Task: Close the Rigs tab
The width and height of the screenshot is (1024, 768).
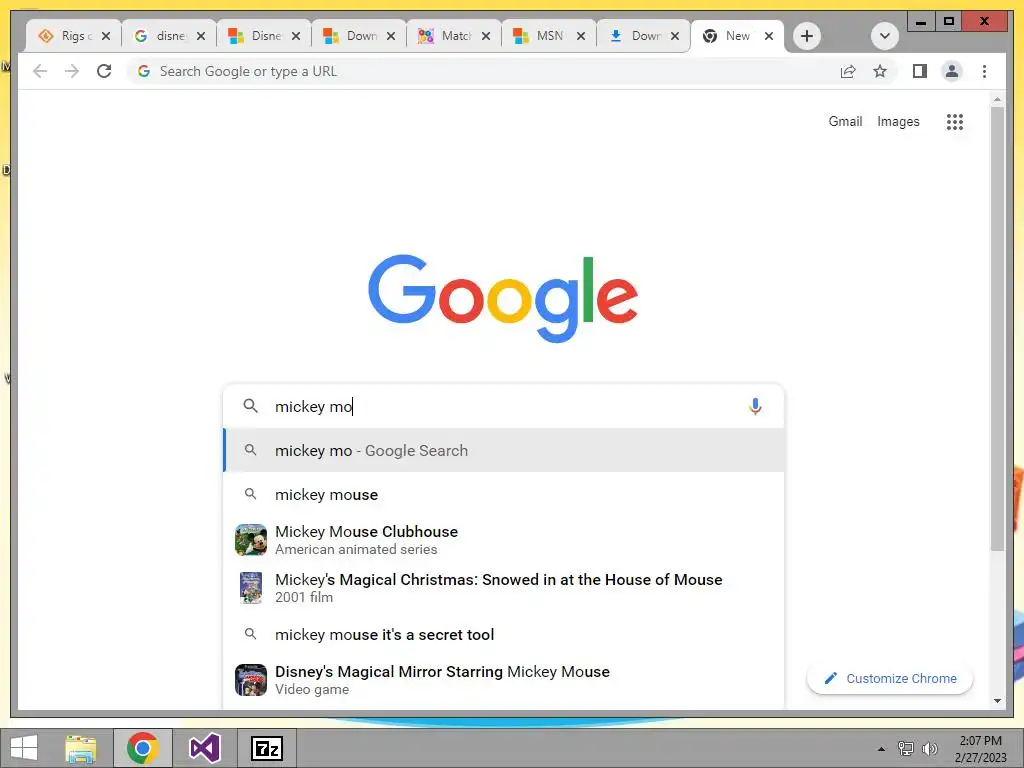Action: click(x=106, y=36)
